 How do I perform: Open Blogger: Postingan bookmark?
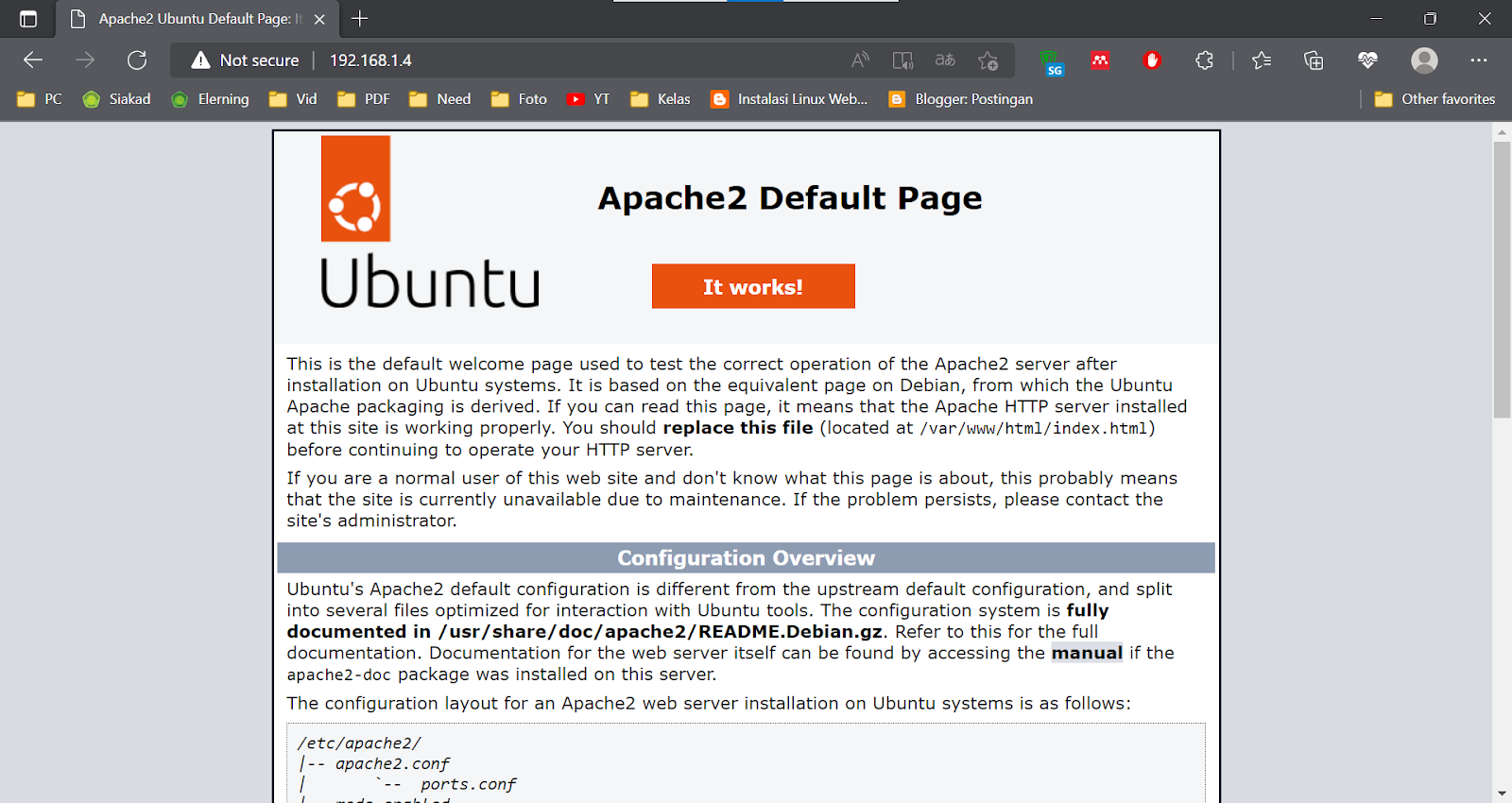[x=961, y=99]
